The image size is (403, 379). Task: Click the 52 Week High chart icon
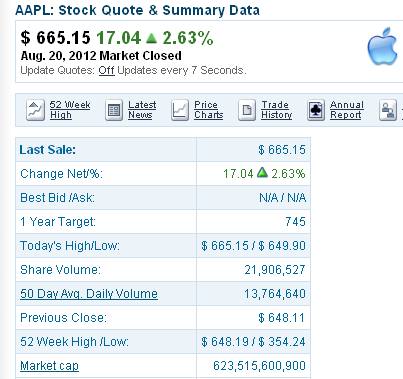35,110
